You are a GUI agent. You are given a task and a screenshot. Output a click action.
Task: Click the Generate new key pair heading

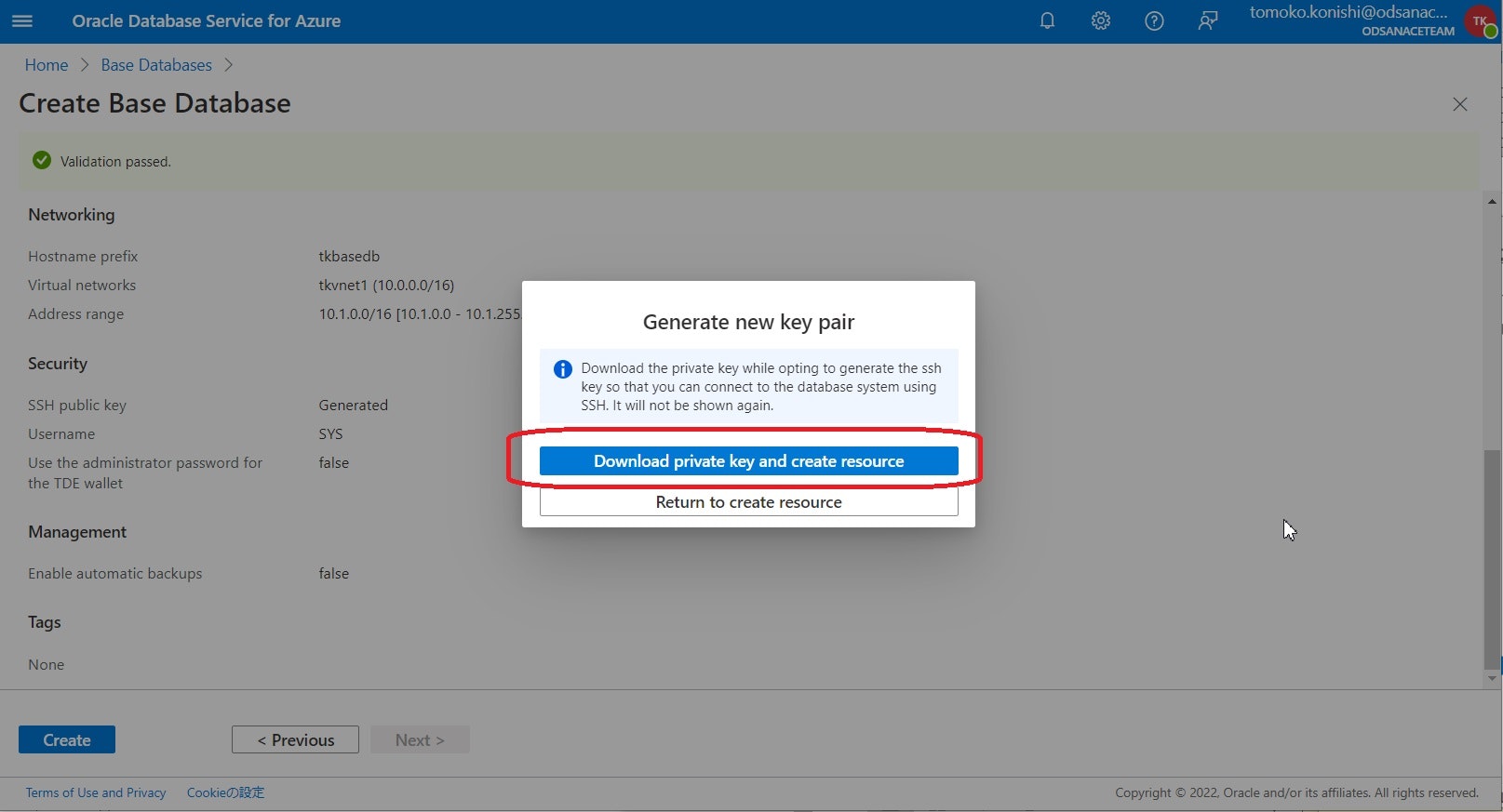[748, 322]
